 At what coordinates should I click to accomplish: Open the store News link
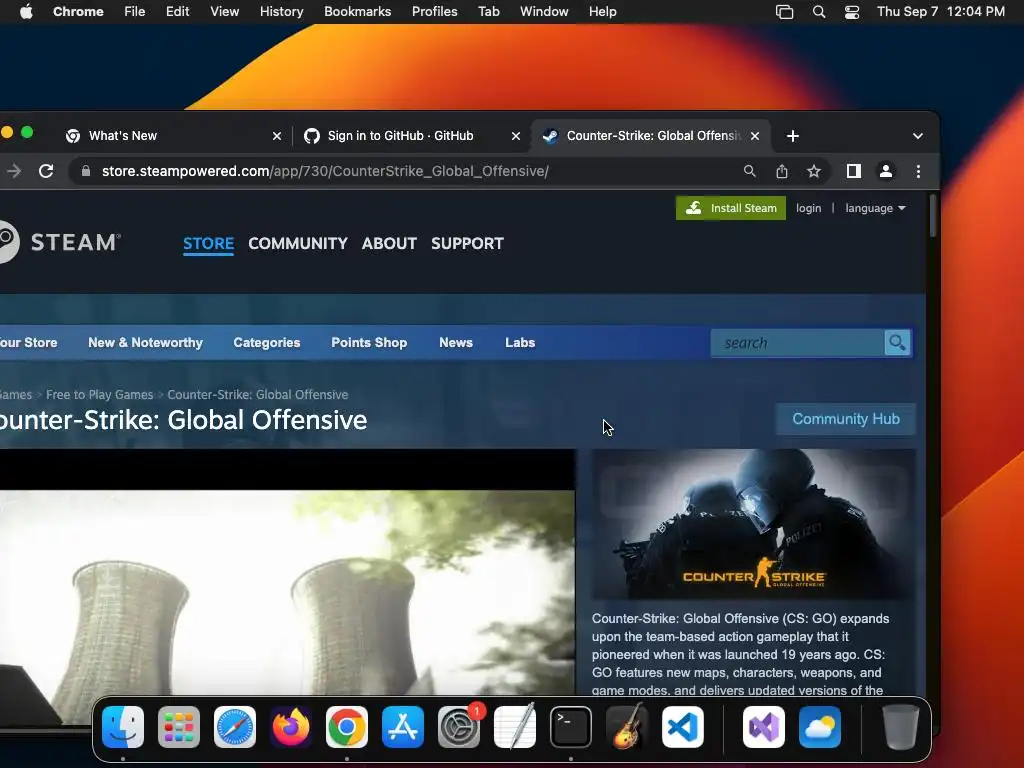pos(456,342)
